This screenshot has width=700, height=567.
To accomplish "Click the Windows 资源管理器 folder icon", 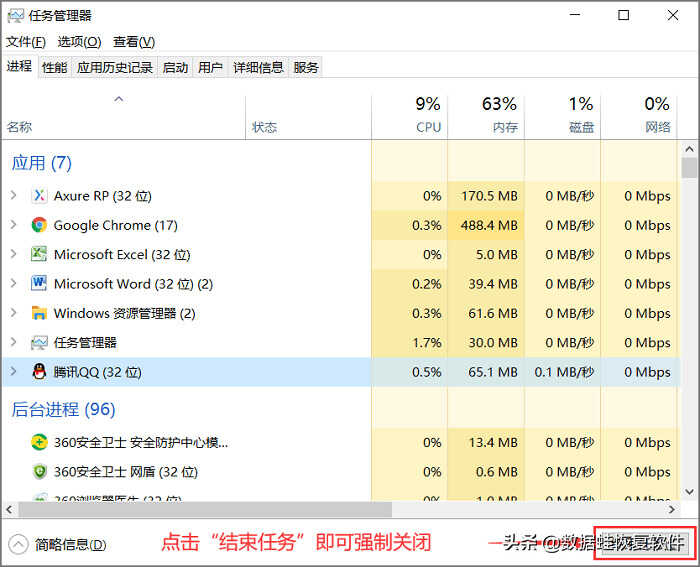I will tap(39, 313).
